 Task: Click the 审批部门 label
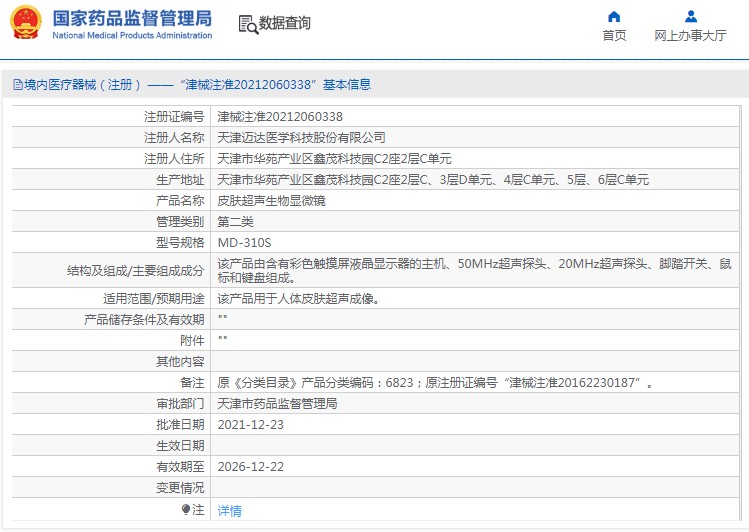tap(180, 404)
